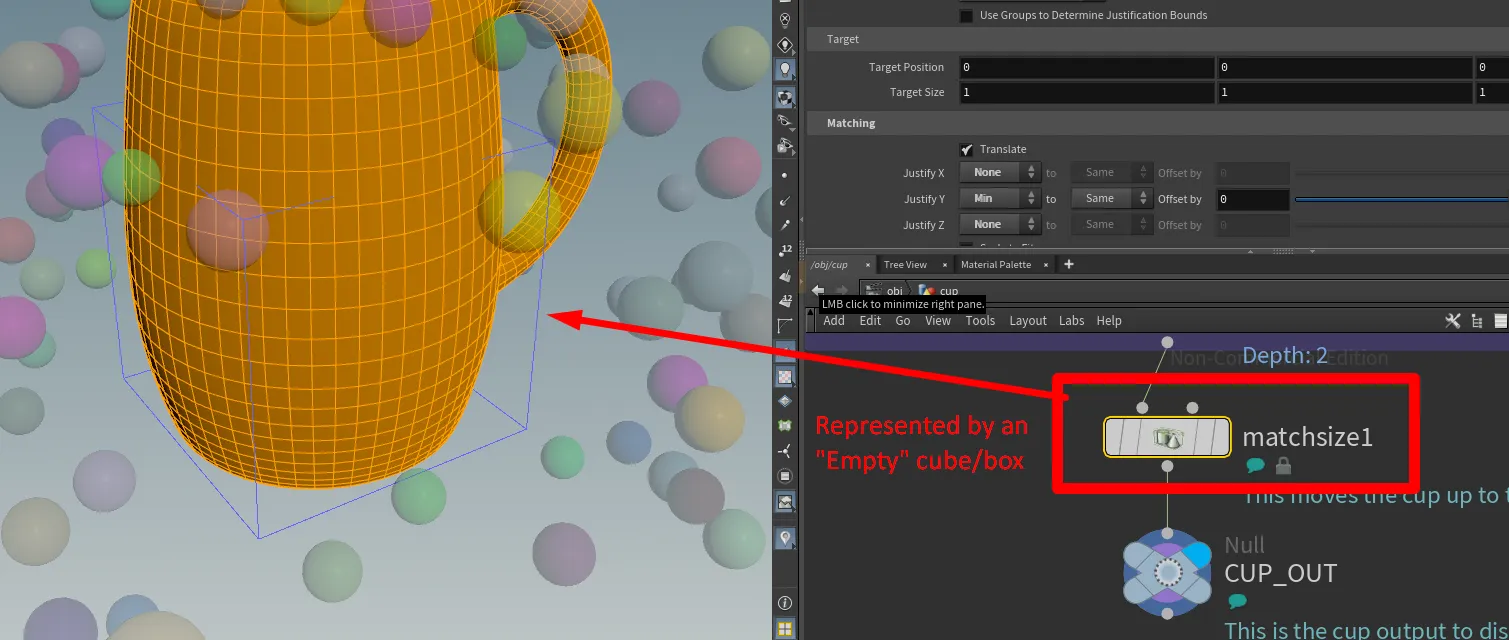Switch to the Tree View tab

pyautogui.click(x=905, y=265)
